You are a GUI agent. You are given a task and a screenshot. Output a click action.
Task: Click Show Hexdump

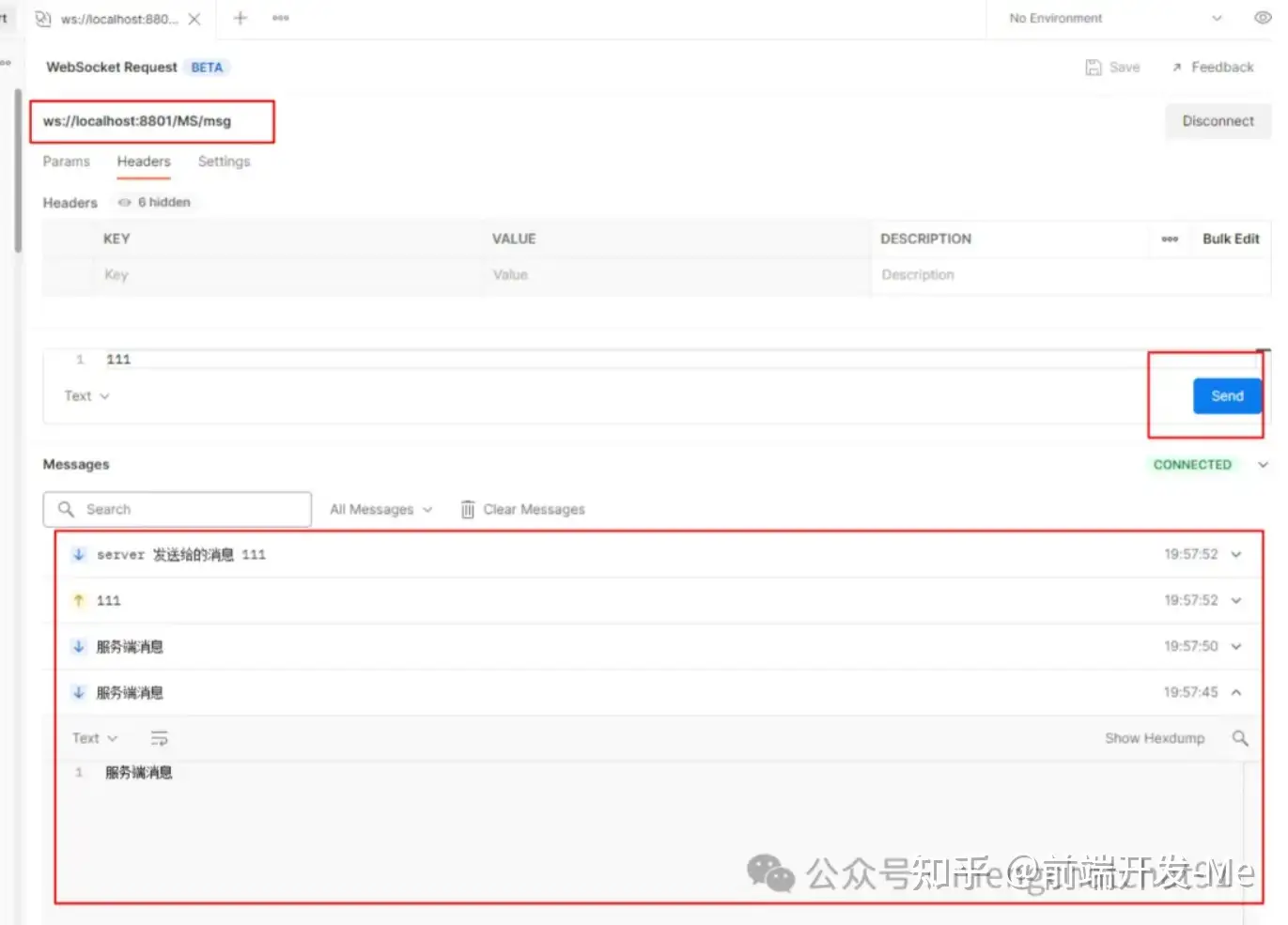1155,739
